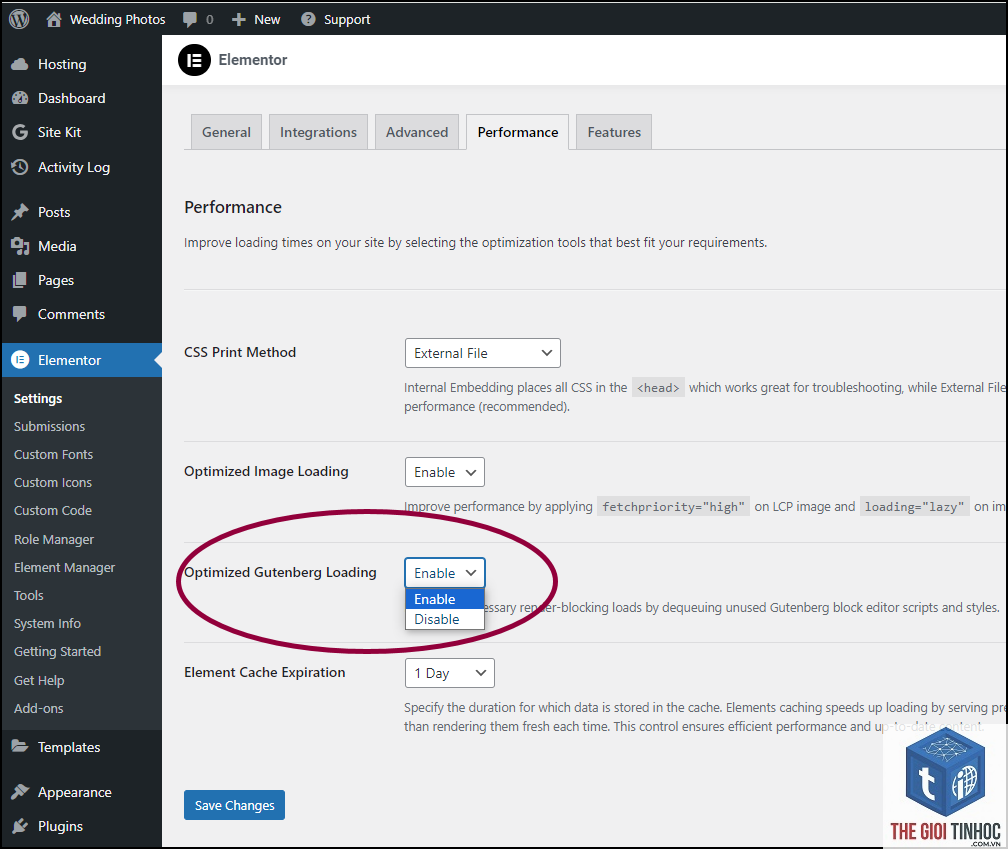Click the Site Kit G icon
Image resolution: width=1008 pixels, height=849 pixels.
tap(20, 132)
